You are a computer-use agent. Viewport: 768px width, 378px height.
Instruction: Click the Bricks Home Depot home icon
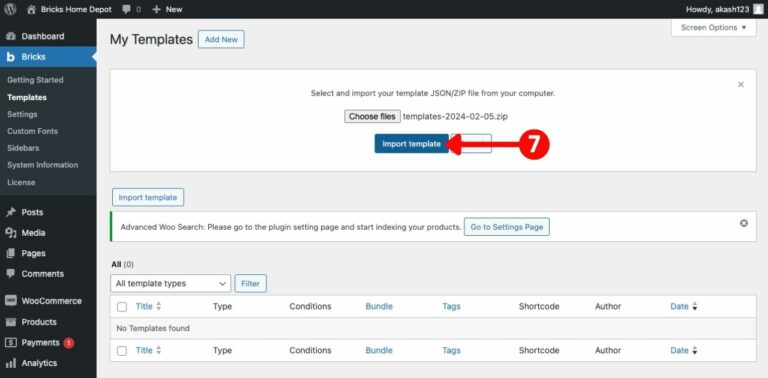point(31,9)
